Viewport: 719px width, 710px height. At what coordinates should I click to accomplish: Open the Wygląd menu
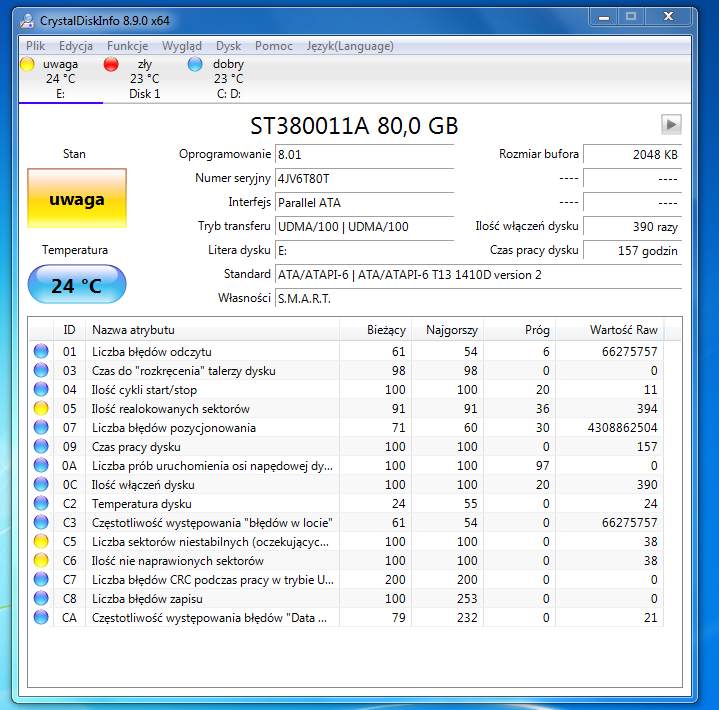point(182,46)
